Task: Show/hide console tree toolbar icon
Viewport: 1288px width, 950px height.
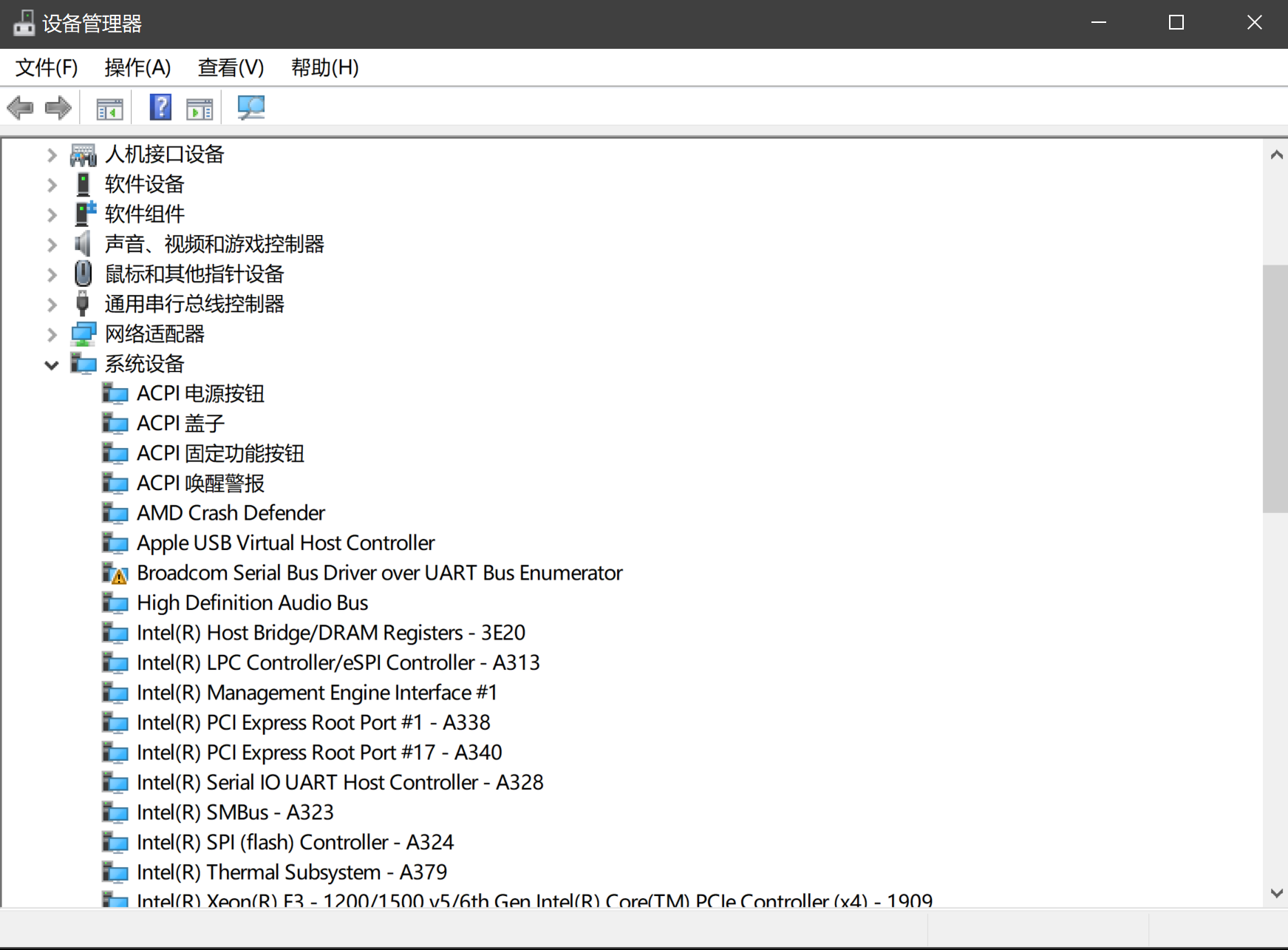Action: (110, 109)
